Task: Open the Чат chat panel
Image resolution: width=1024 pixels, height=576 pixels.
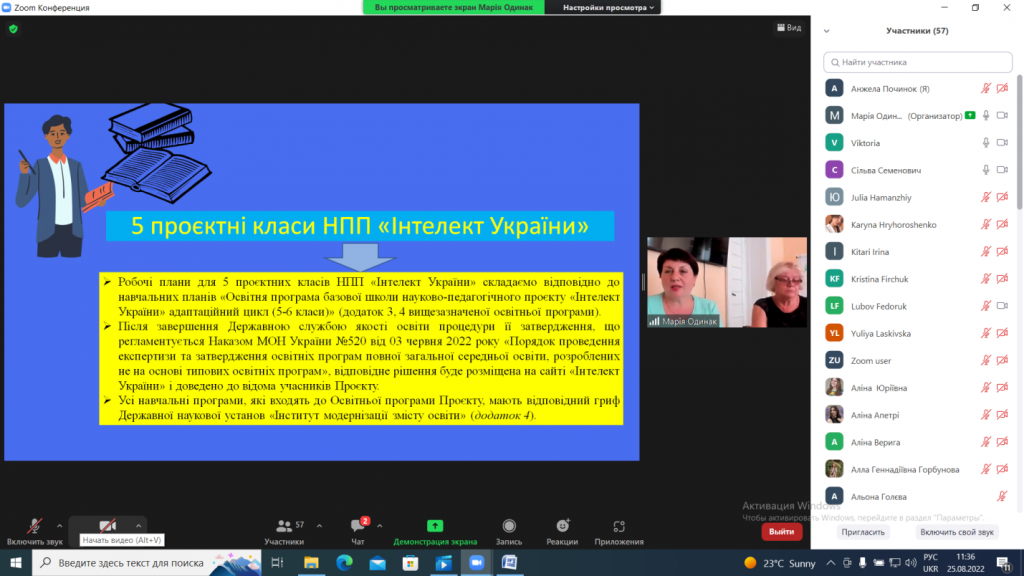Action: point(358,532)
